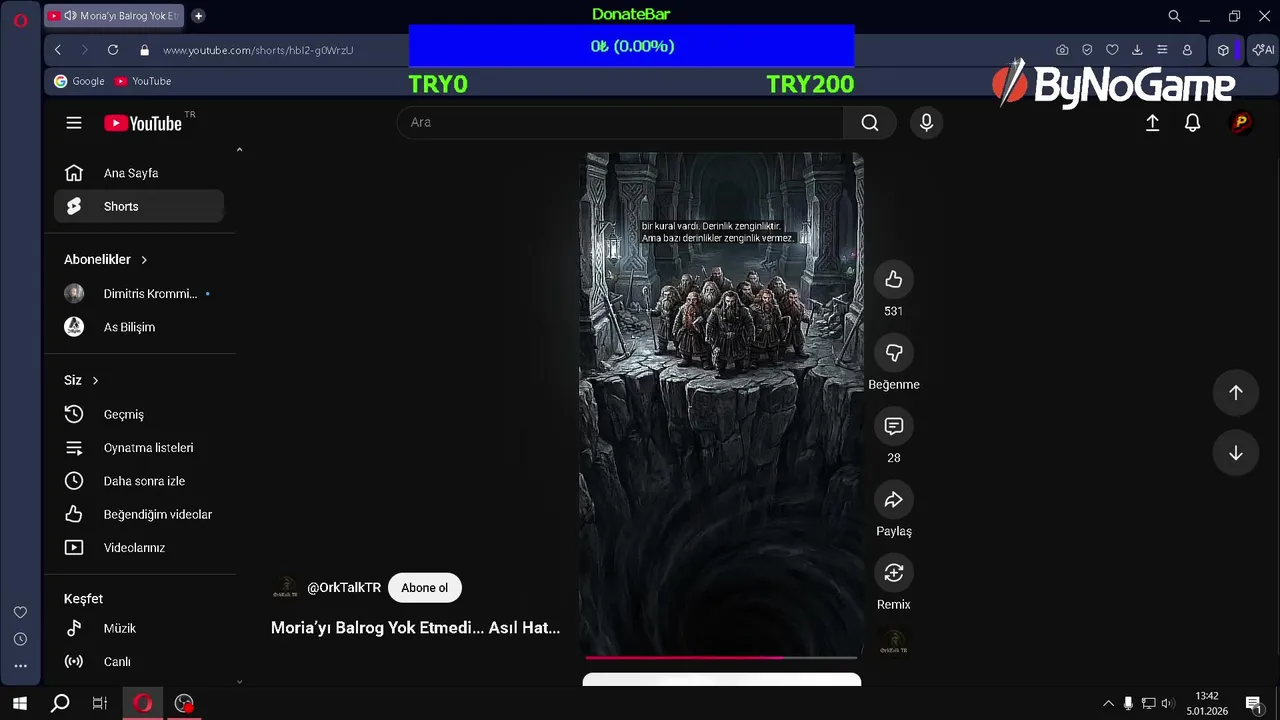Go to the previous short with up arrow

click(1236, 393)
